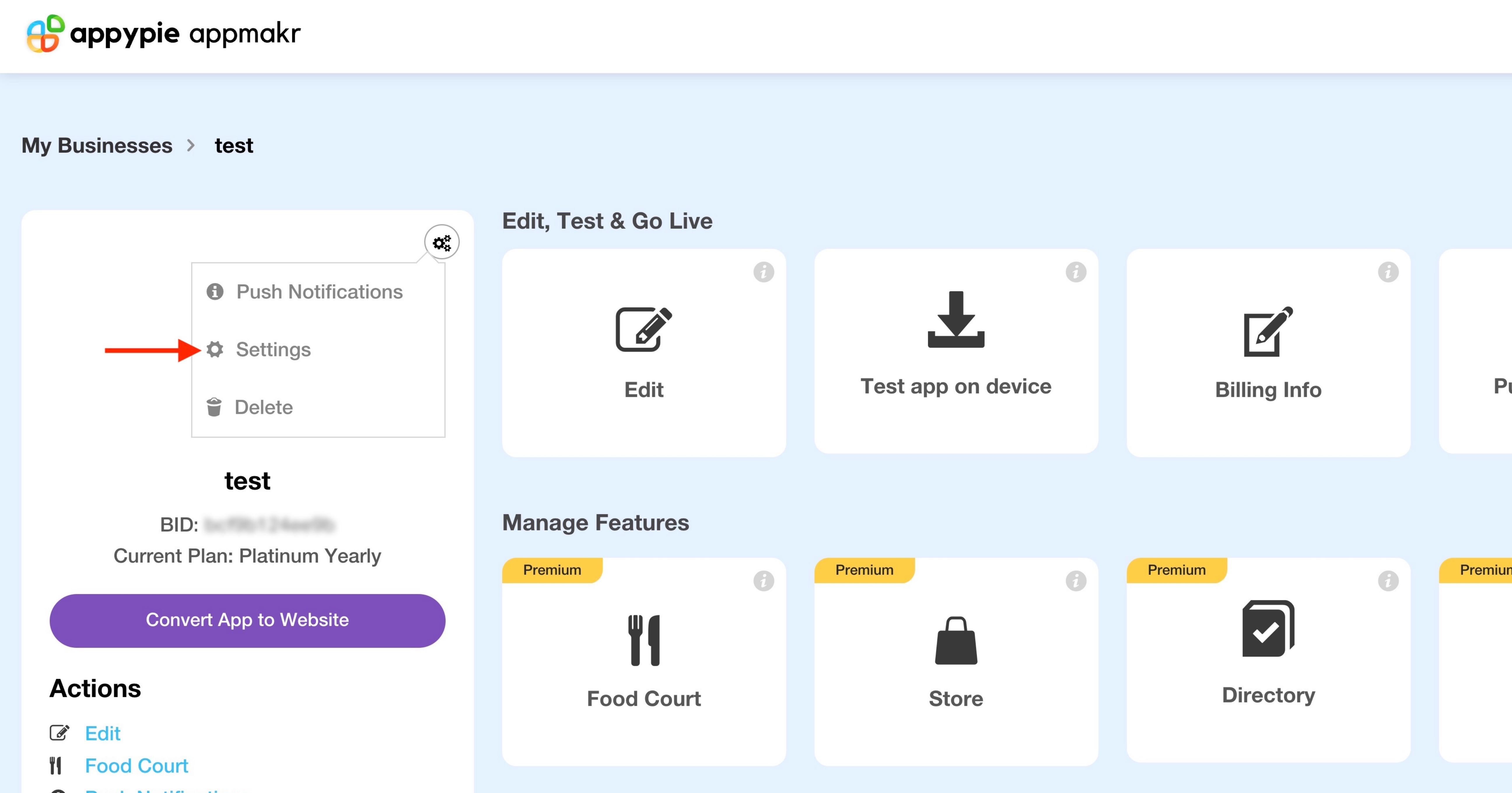Image resolution: width=1512 pixels, height=793 pixels.
Task: Click the Food Court fork and knife card icon
Action: (644, 641)
